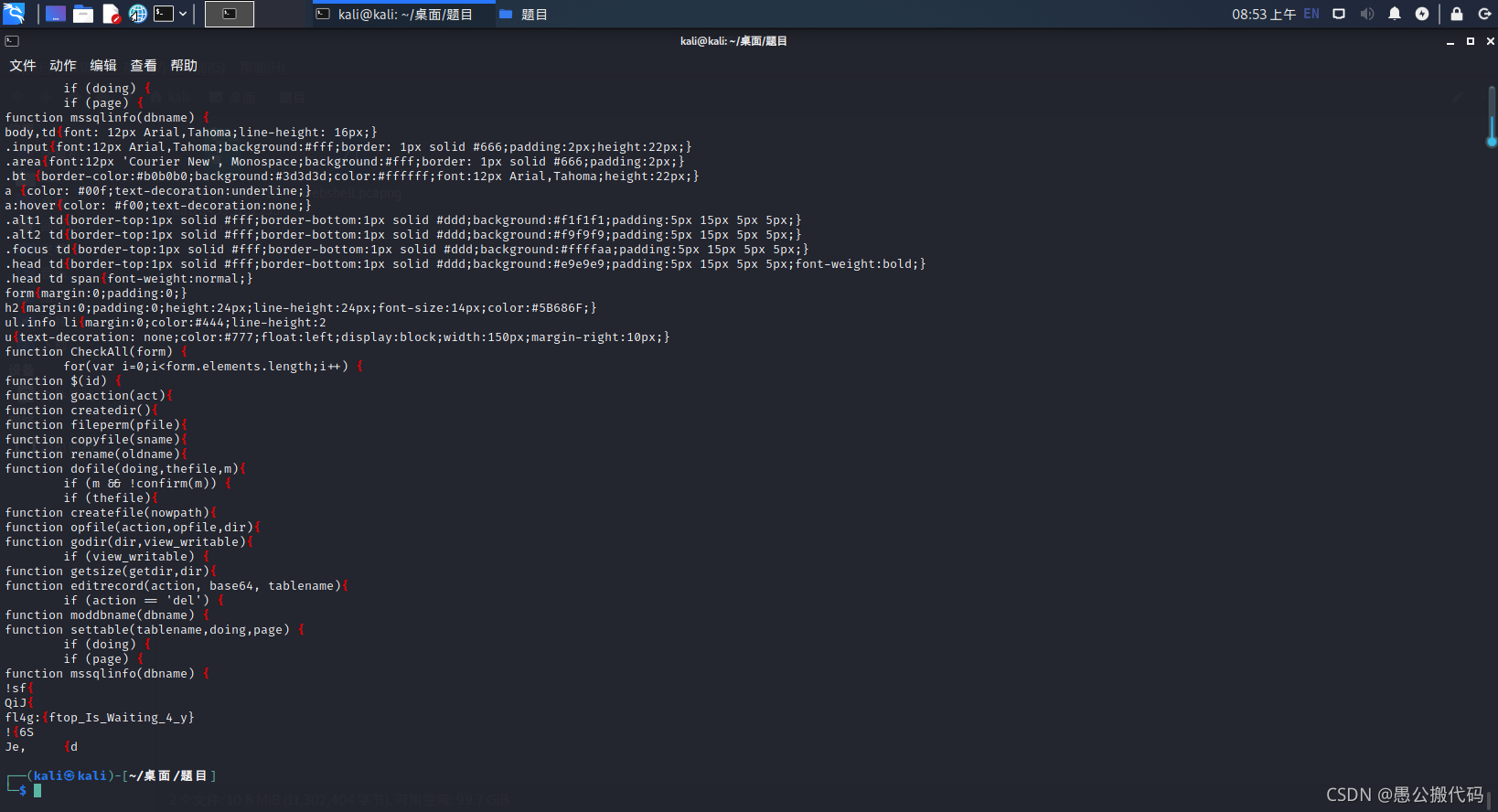This screenshot has width=1498, height=812.
Task: Switch to kali@kali terminal taskbar entry
Action: click(x=402, y=15)
